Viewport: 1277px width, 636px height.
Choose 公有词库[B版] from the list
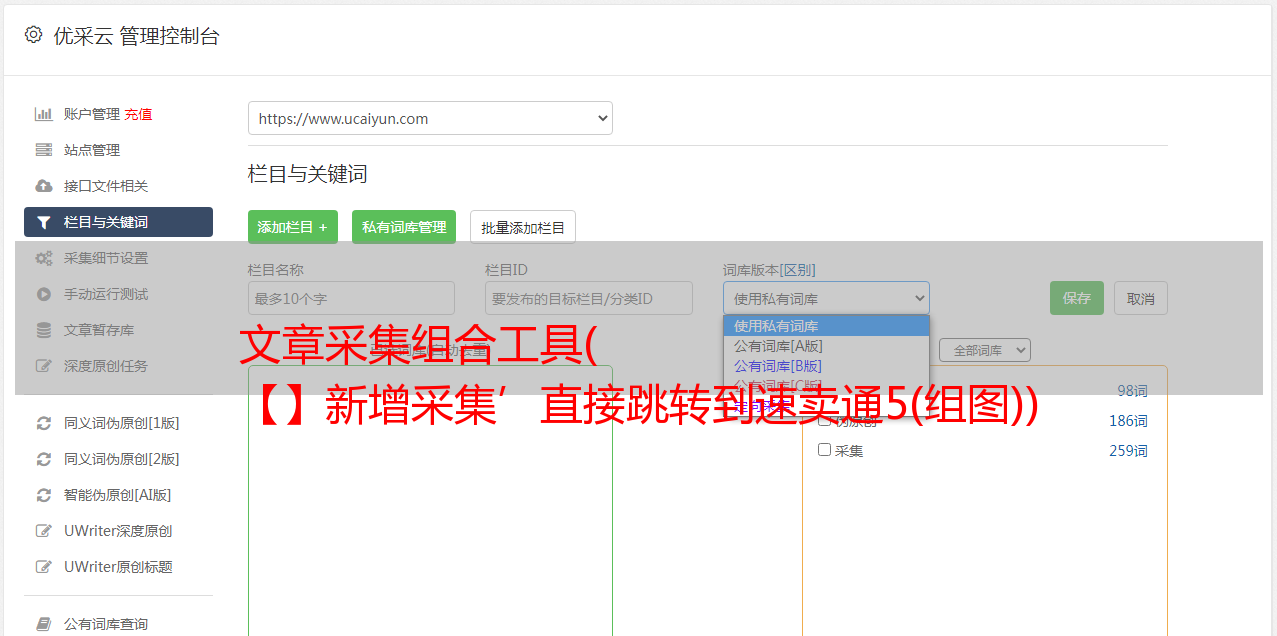tap(826, 366)
